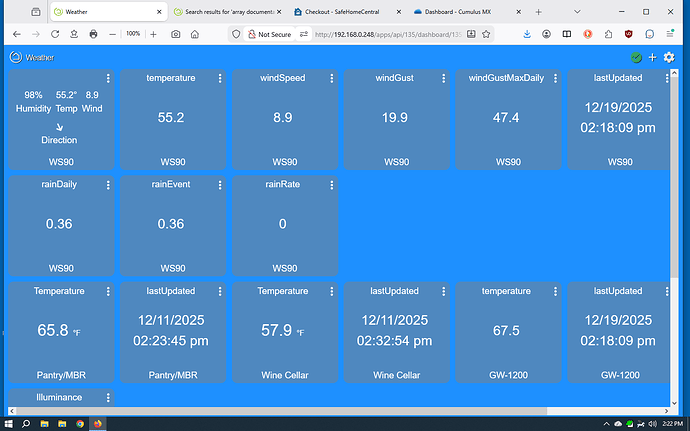
Task: Open the dashboard settings gear
Action: click(669, 57)
